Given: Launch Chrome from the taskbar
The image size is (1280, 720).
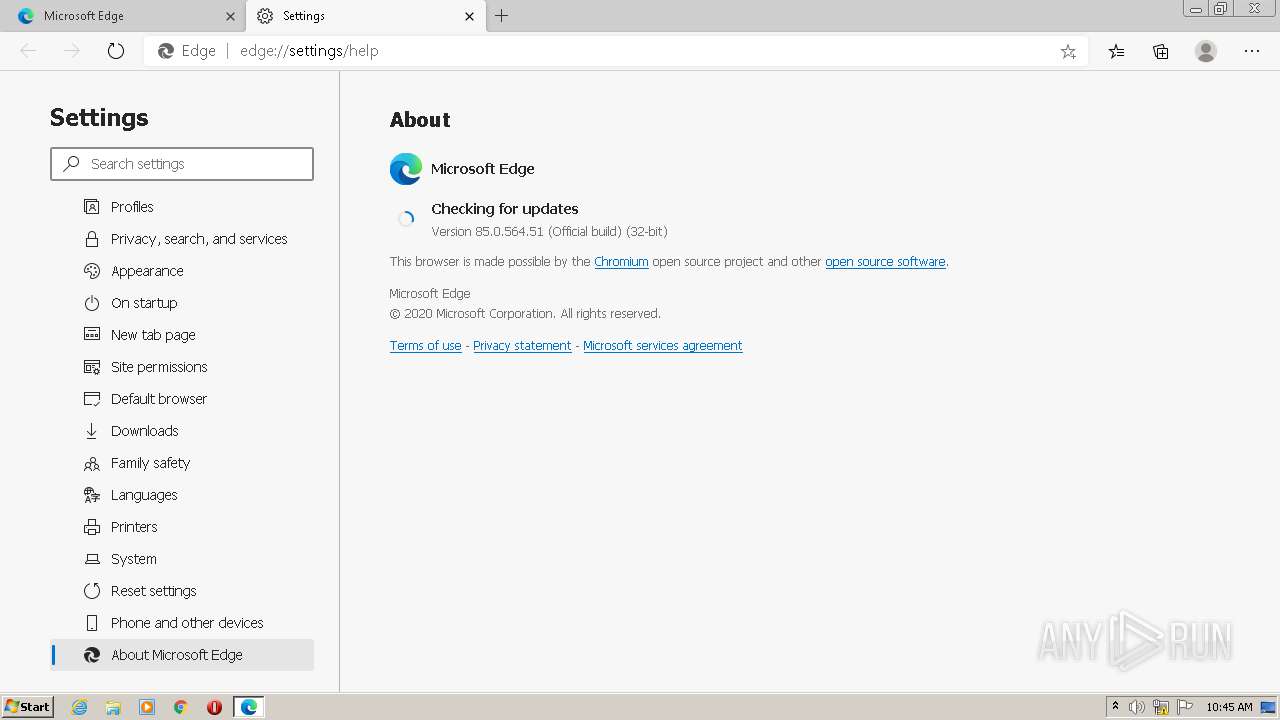Looking at the screenshot, I should pos(181,707).
